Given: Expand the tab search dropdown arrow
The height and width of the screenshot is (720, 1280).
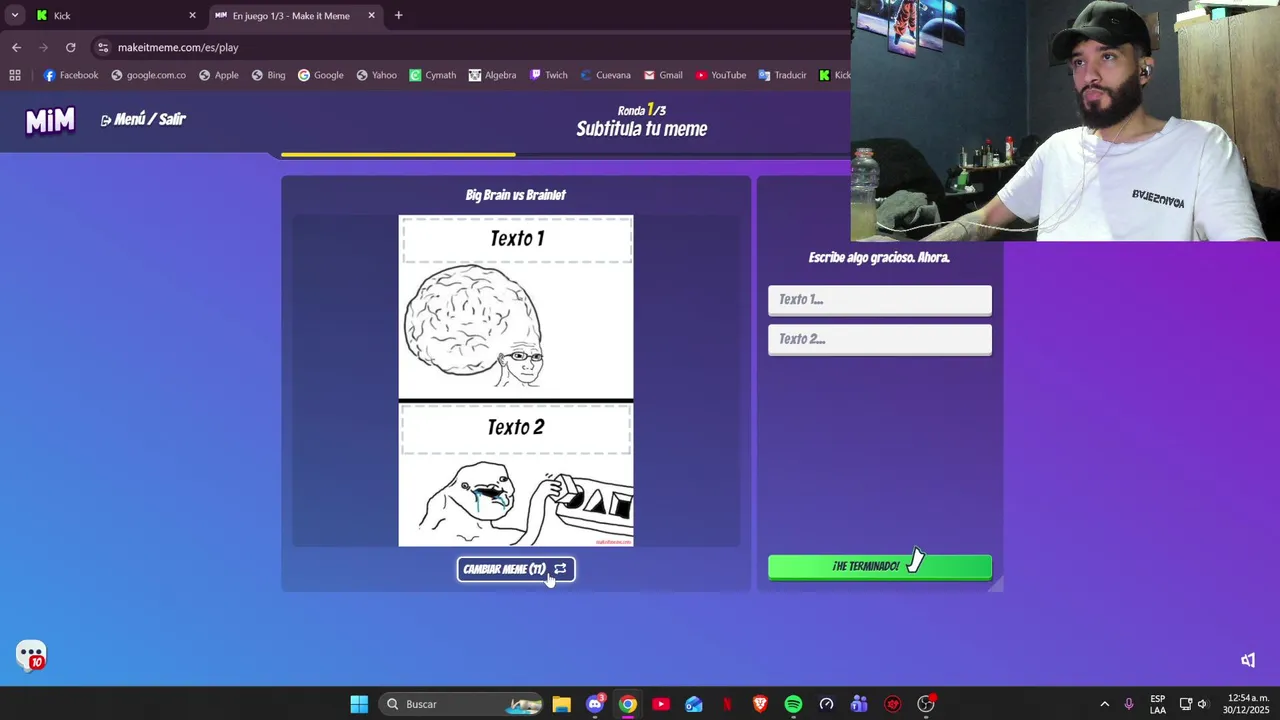Looking at the screenshot, I should coord(14,15).
